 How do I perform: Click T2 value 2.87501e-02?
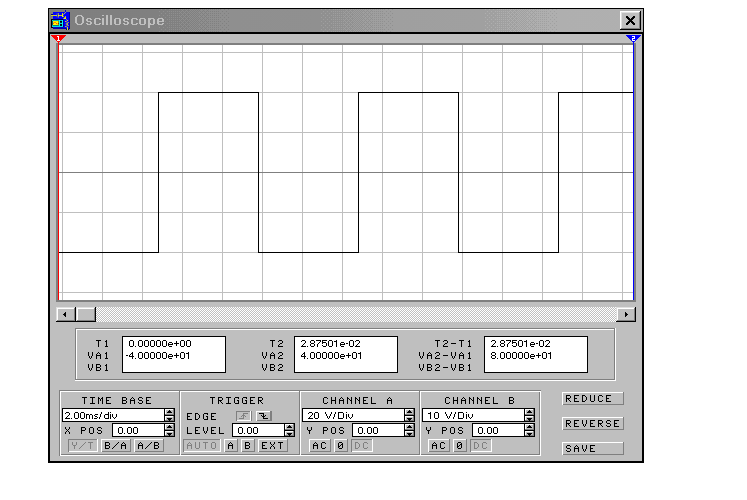pyautogui.click(x=330, y=343)
